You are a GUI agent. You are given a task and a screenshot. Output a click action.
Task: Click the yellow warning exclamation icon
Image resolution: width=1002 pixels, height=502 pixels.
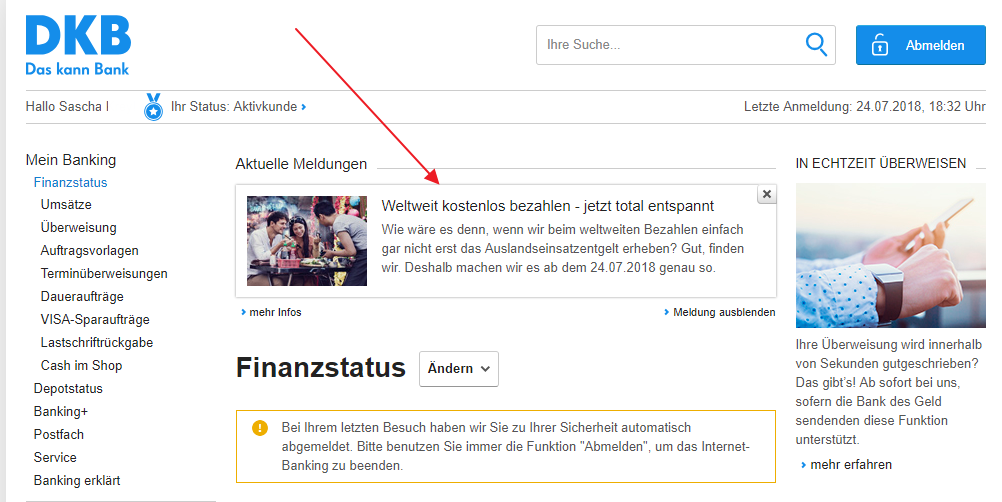coord(260,428)
